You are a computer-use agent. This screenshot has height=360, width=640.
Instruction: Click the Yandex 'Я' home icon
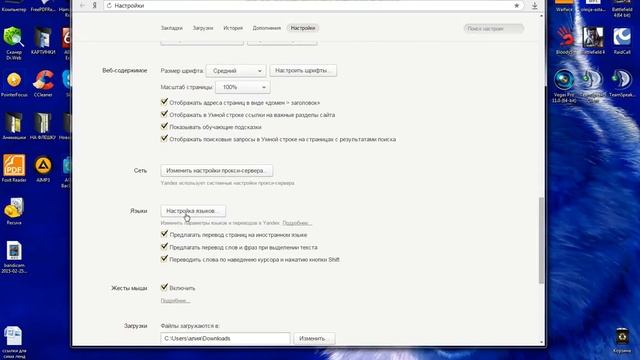point(95,5)
